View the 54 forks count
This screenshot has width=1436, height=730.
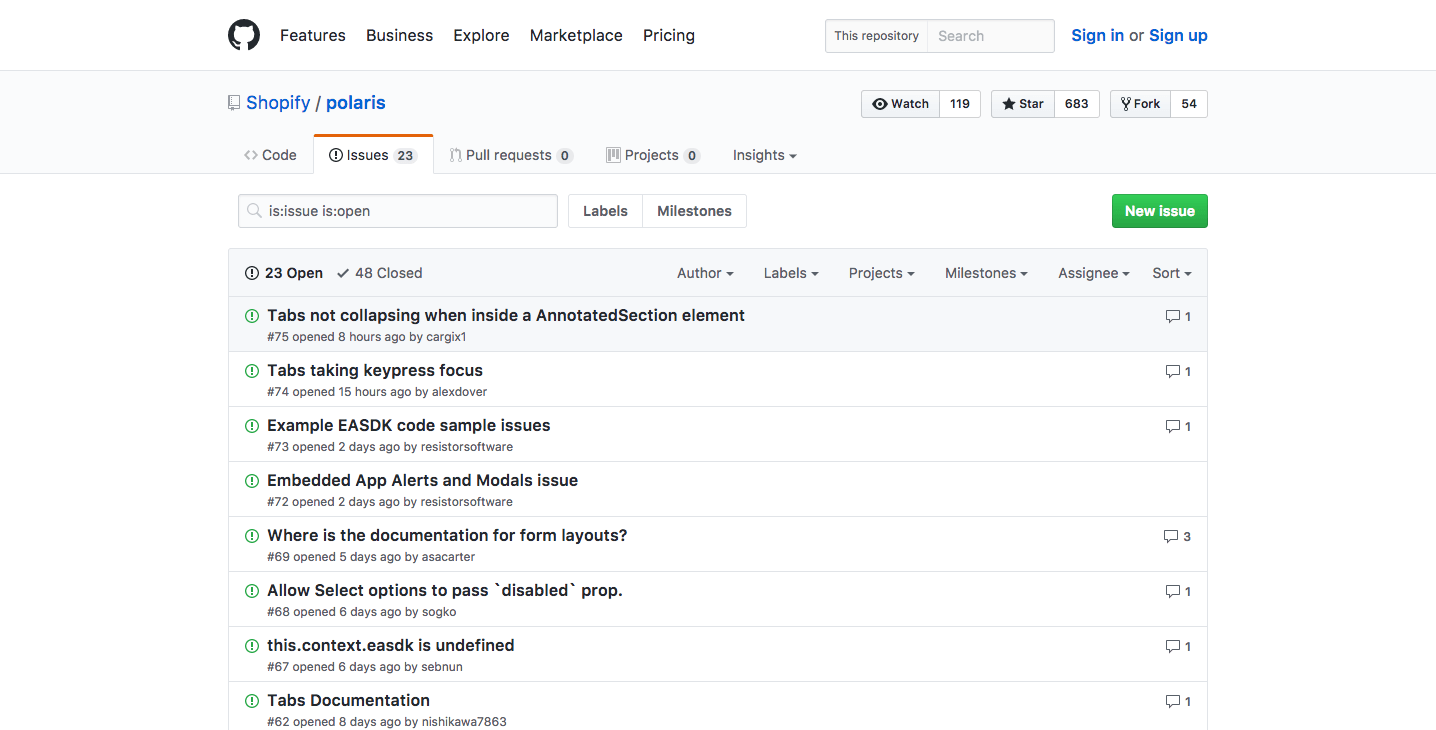(x=1189, y=104)
